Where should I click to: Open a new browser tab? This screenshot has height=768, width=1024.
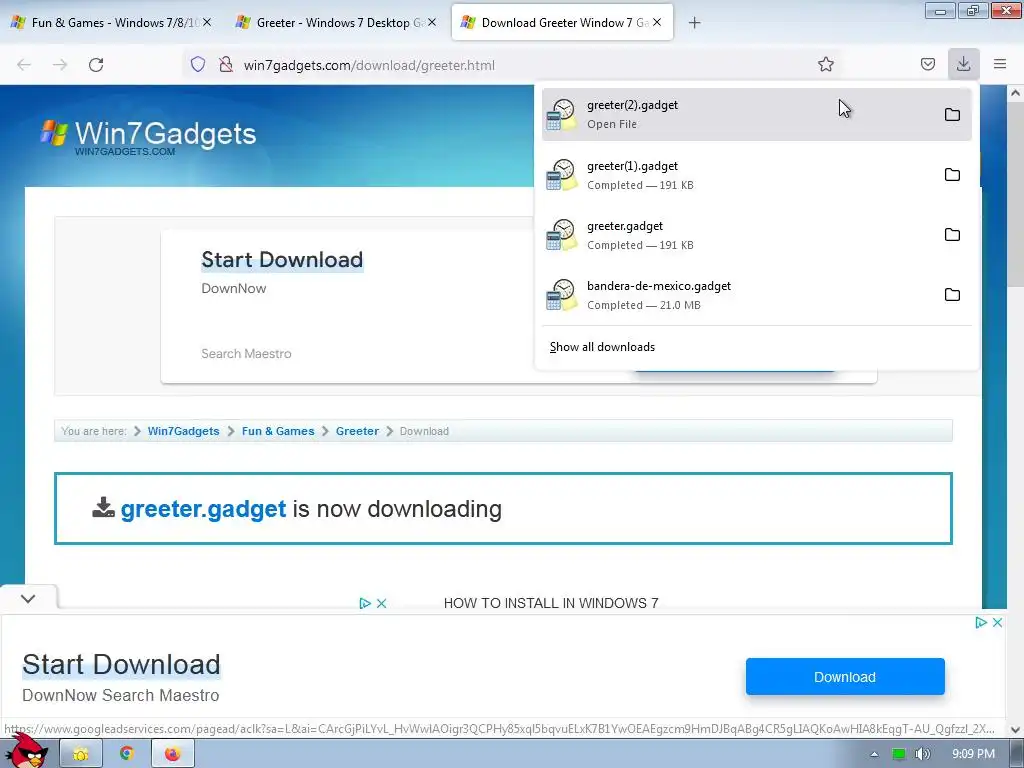[x=694, y=23]
